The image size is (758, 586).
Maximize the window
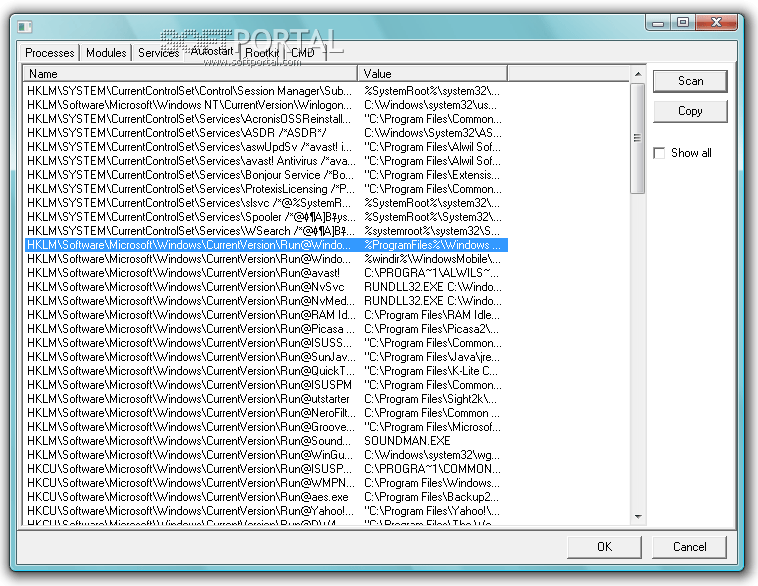pyautogui.click(x=683, y=23)
